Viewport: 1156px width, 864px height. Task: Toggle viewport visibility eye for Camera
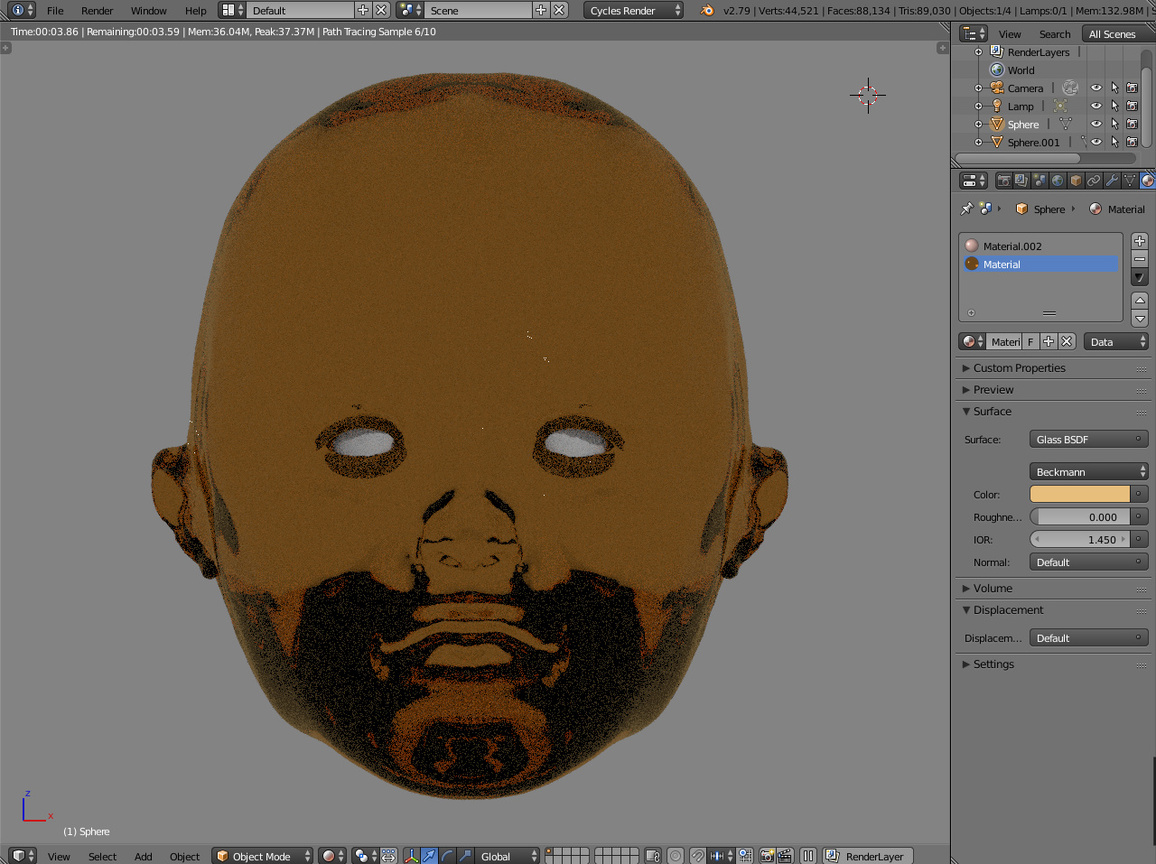click(1096, 88)
